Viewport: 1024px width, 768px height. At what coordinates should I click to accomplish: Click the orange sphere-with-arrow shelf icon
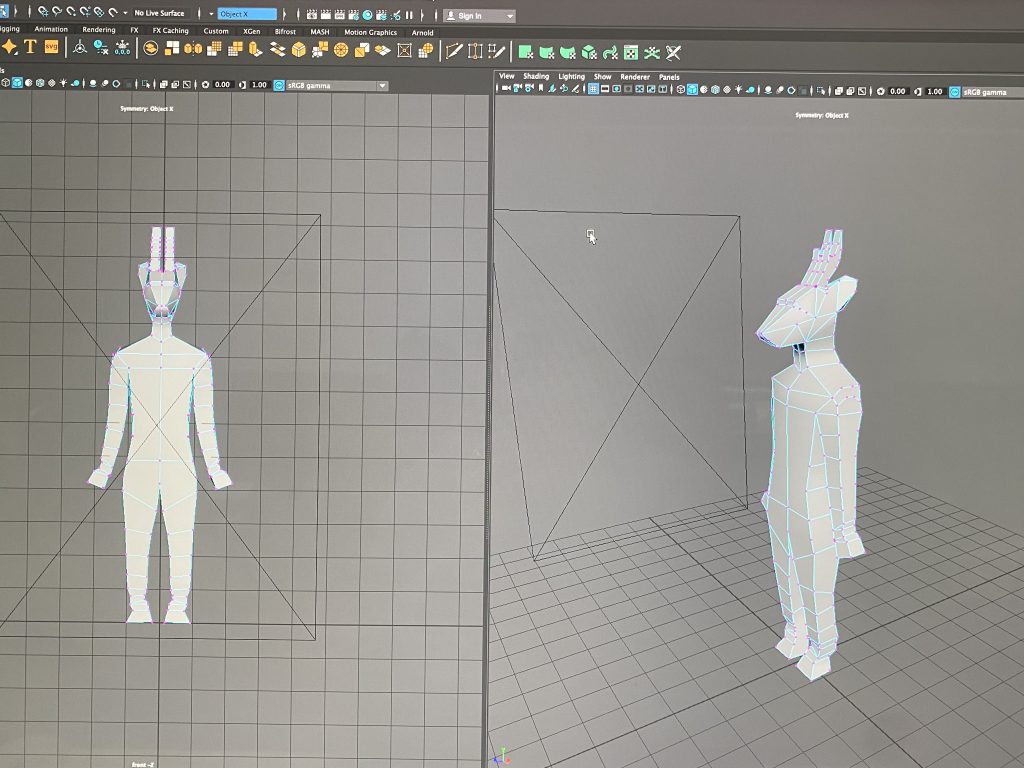click(x=151, y=49)
